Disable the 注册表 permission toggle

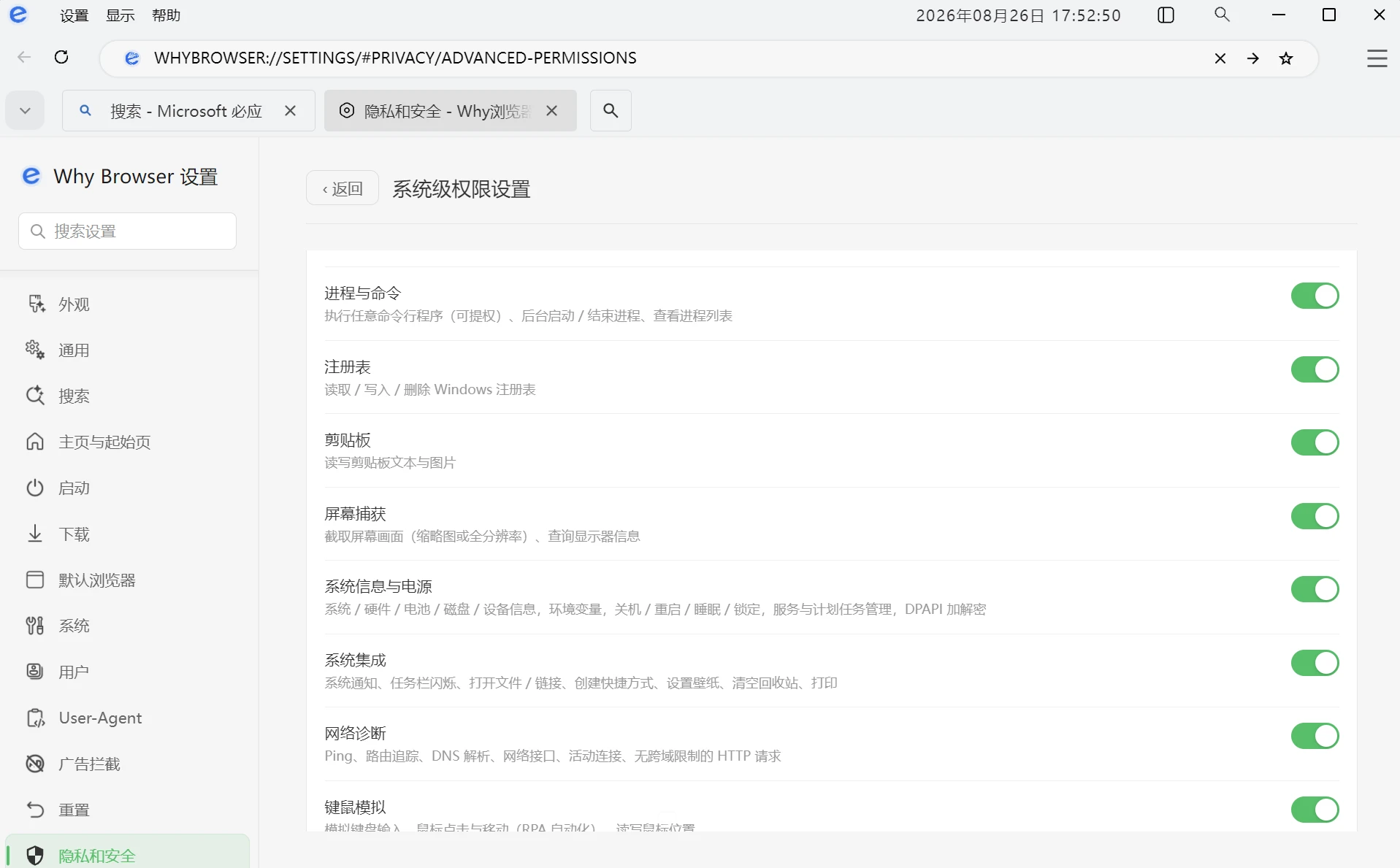point(1315,369)
